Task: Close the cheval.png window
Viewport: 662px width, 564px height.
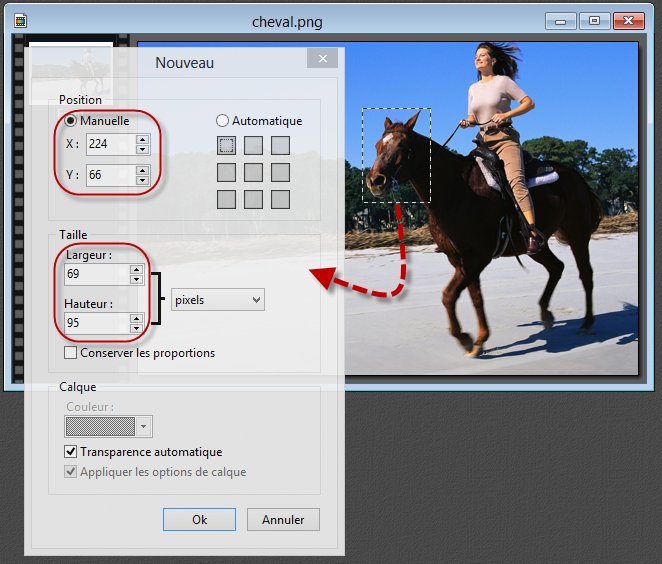Action: pos(629,21)
